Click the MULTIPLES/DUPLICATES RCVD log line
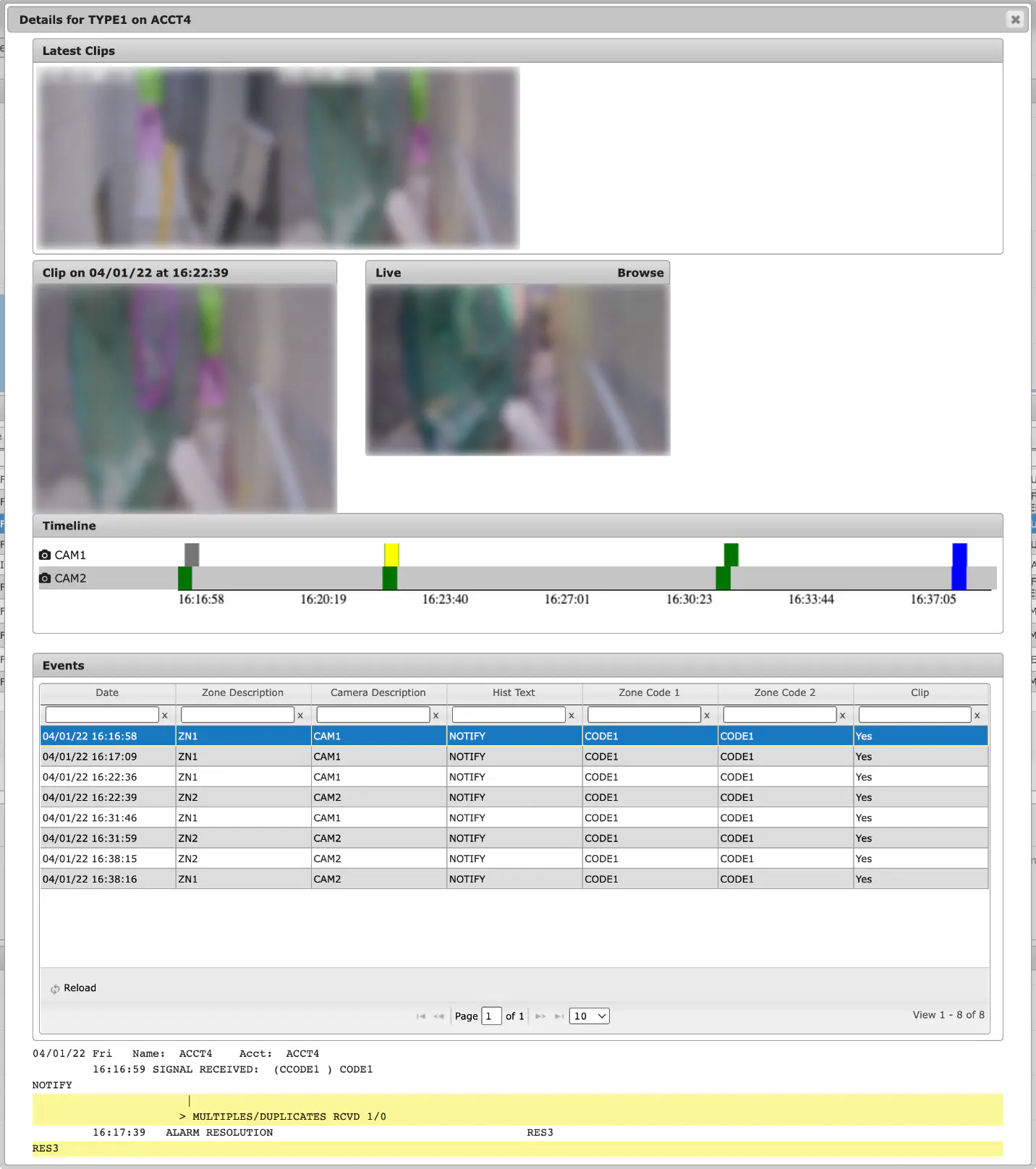 [283, 1117]
